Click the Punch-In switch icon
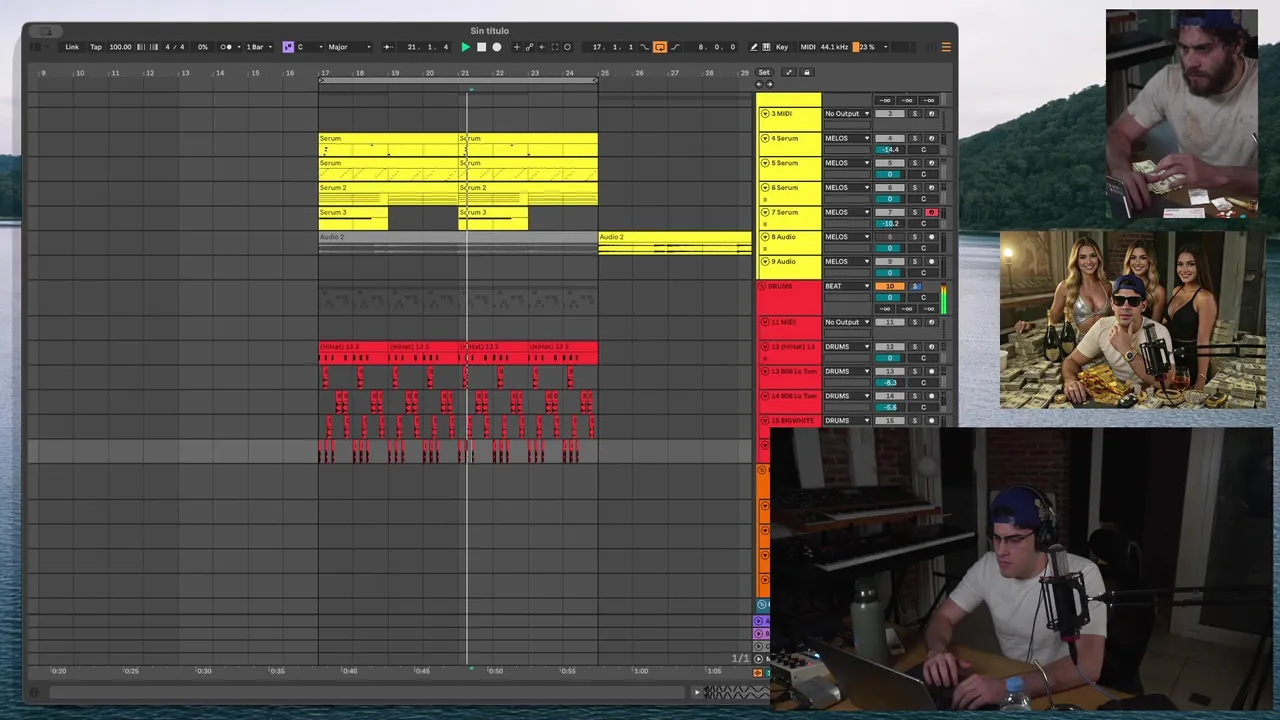The image size is (1280, 720). tap(645, 47)
